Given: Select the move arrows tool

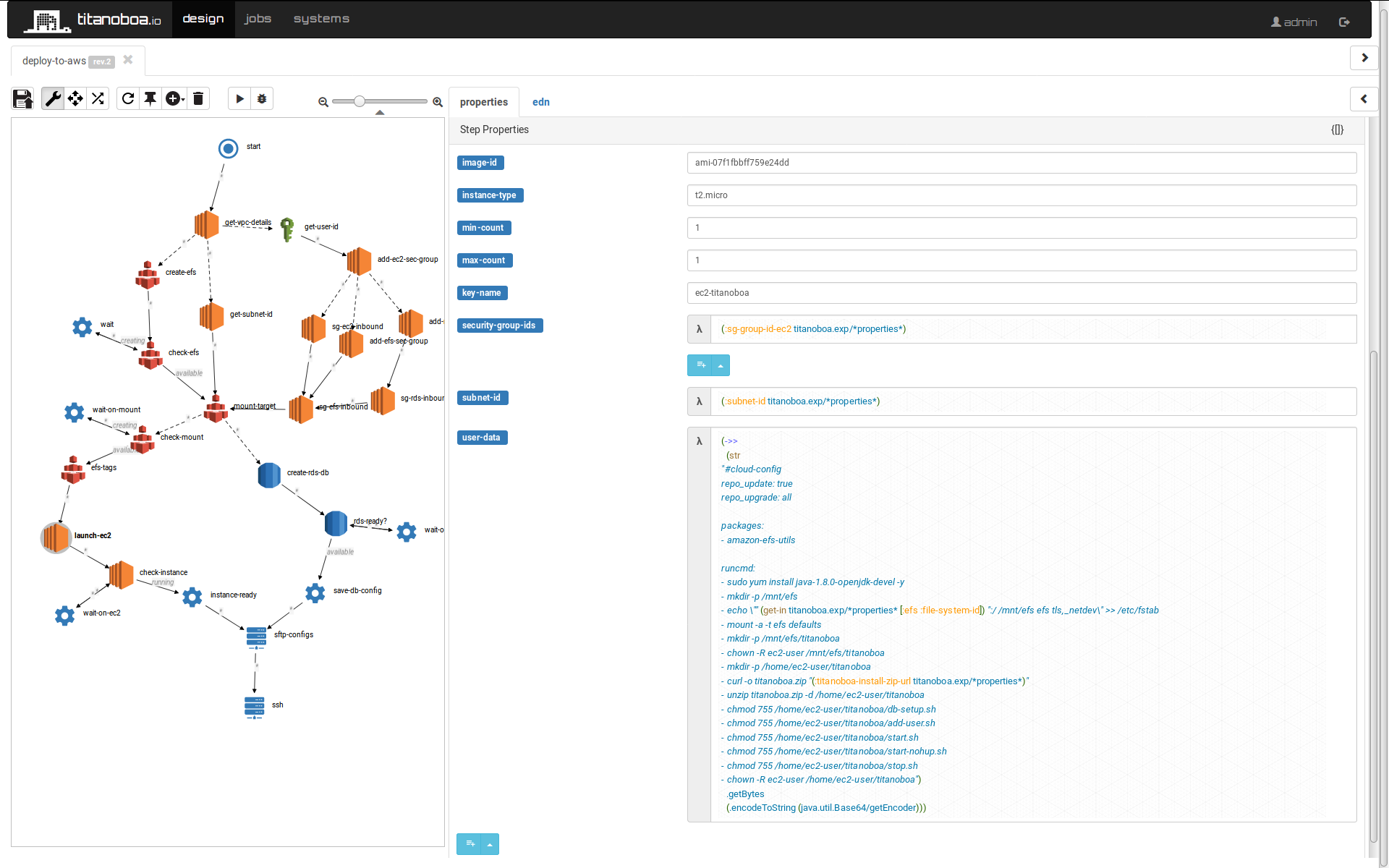Looking at the screenshot, I should [75, 98].
